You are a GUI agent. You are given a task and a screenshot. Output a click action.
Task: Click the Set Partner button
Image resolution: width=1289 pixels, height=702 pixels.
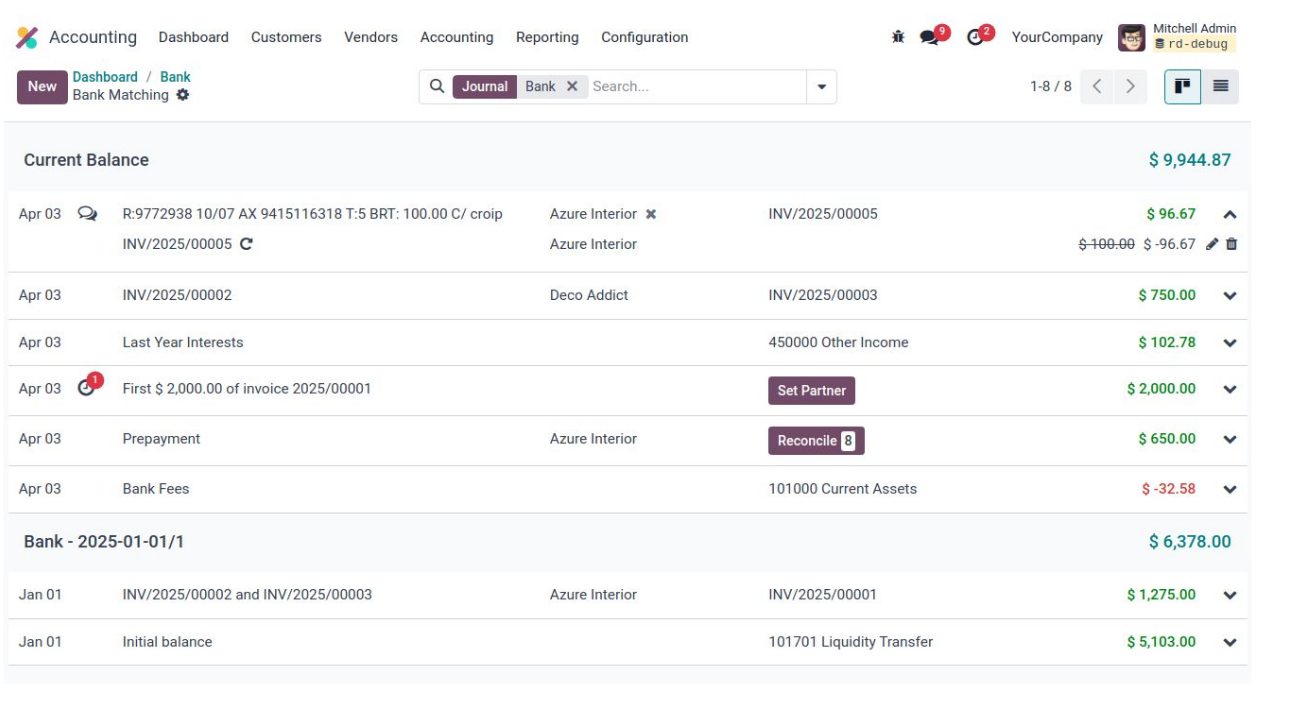click(811, 391)
